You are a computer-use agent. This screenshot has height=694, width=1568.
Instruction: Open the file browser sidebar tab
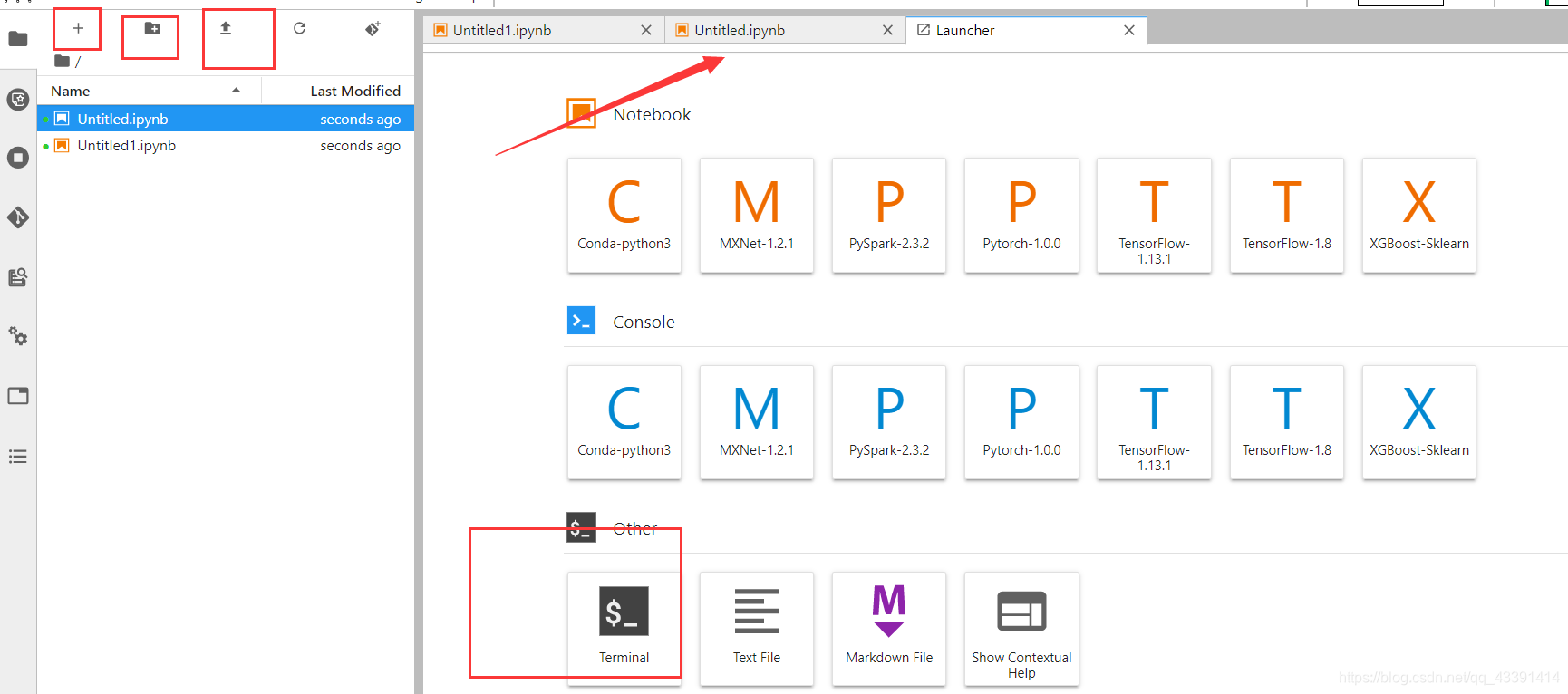[x=18, y=39]
